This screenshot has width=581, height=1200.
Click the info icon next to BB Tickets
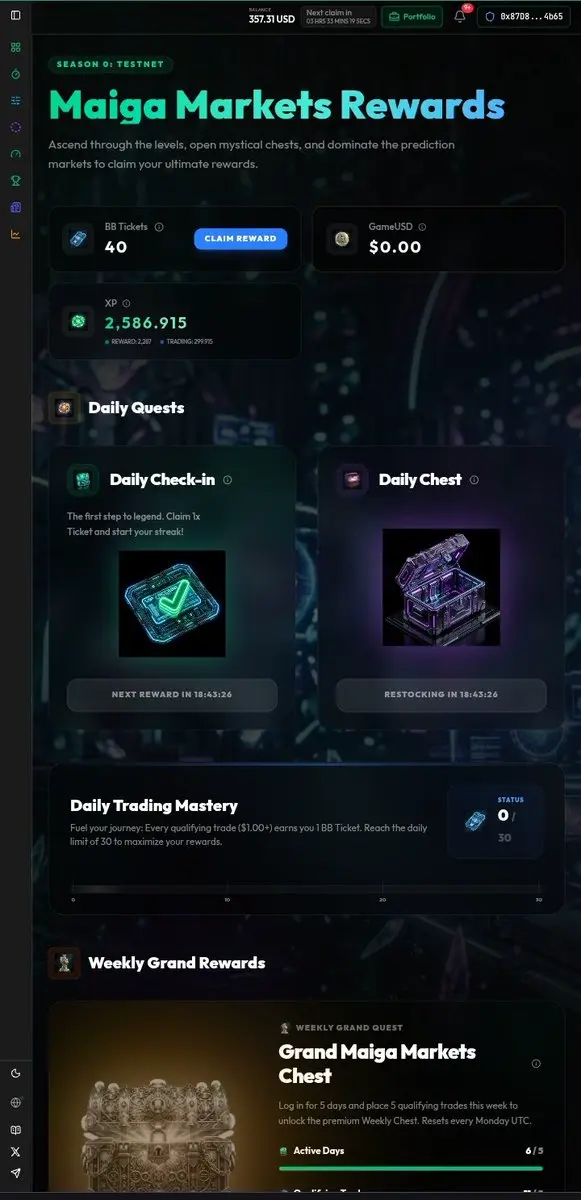tap(159, 227)
